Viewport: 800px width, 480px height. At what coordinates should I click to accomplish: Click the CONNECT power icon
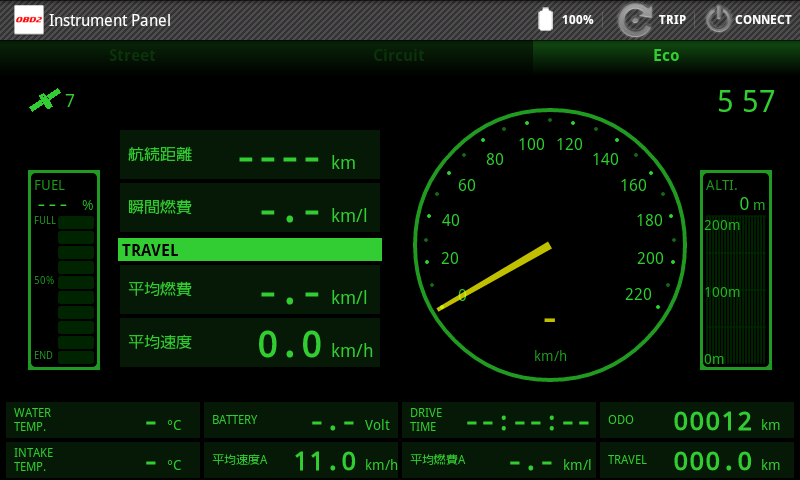coord(718,20)
